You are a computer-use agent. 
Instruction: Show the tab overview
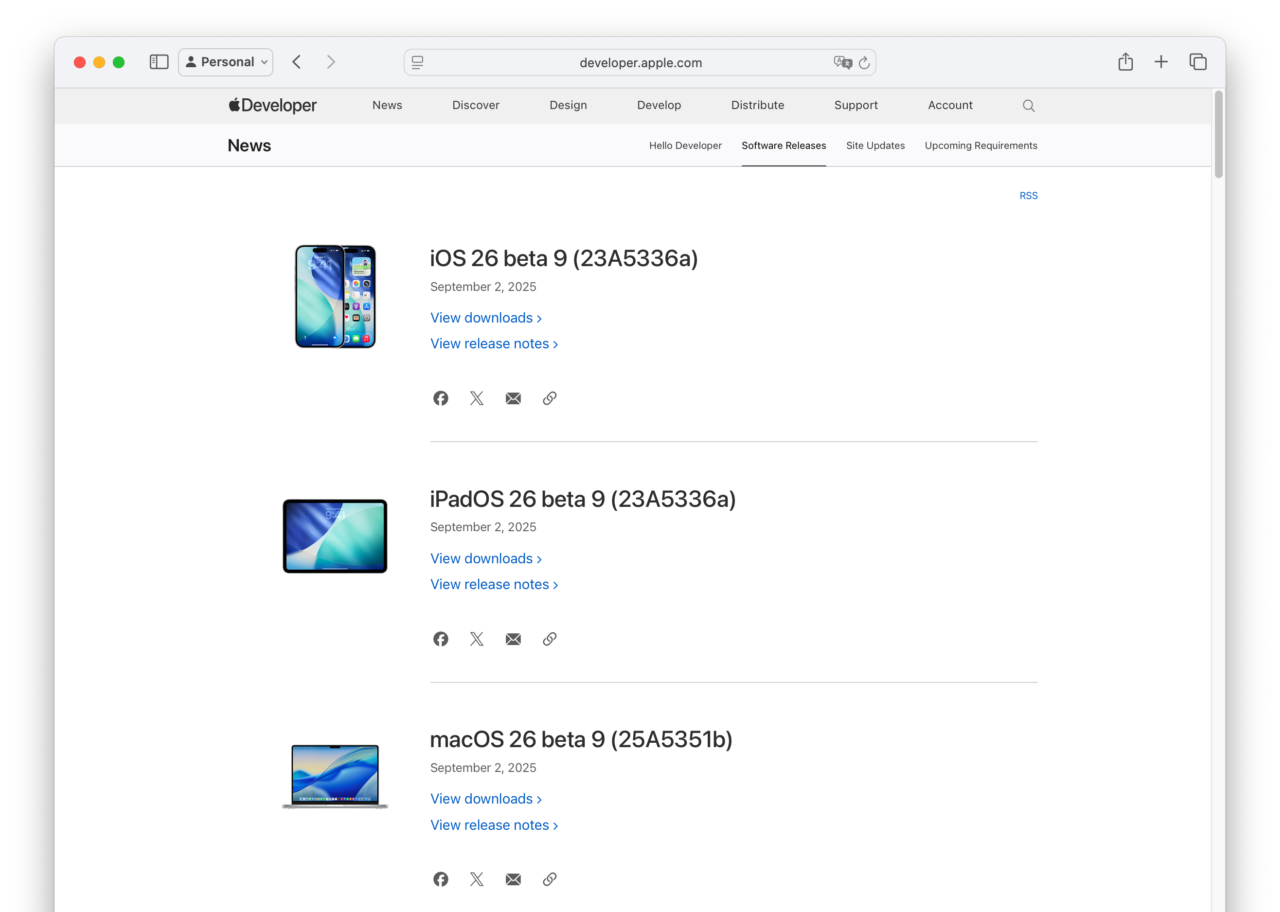point(1197,61)
